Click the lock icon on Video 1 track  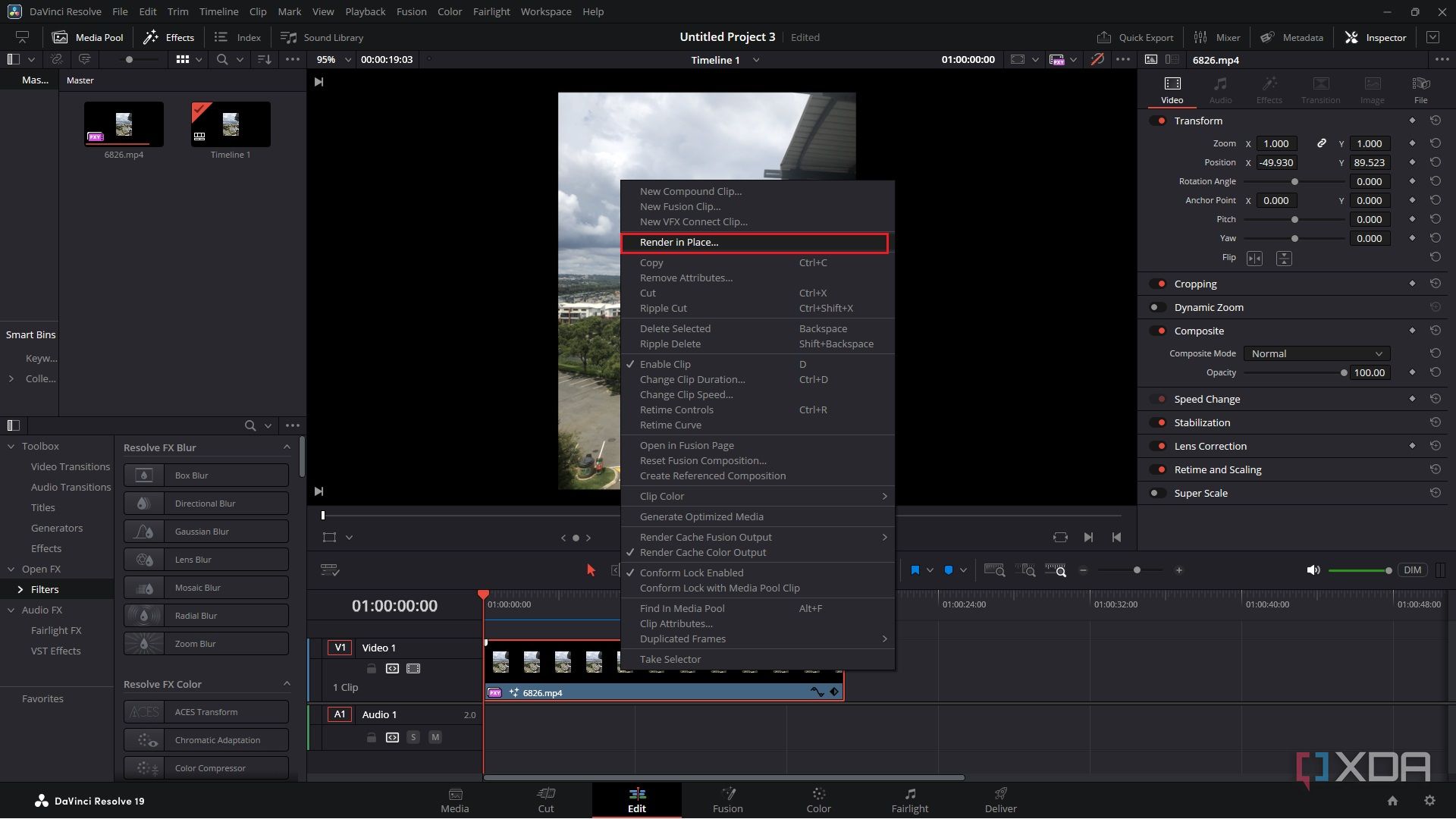tap(371, 669)
